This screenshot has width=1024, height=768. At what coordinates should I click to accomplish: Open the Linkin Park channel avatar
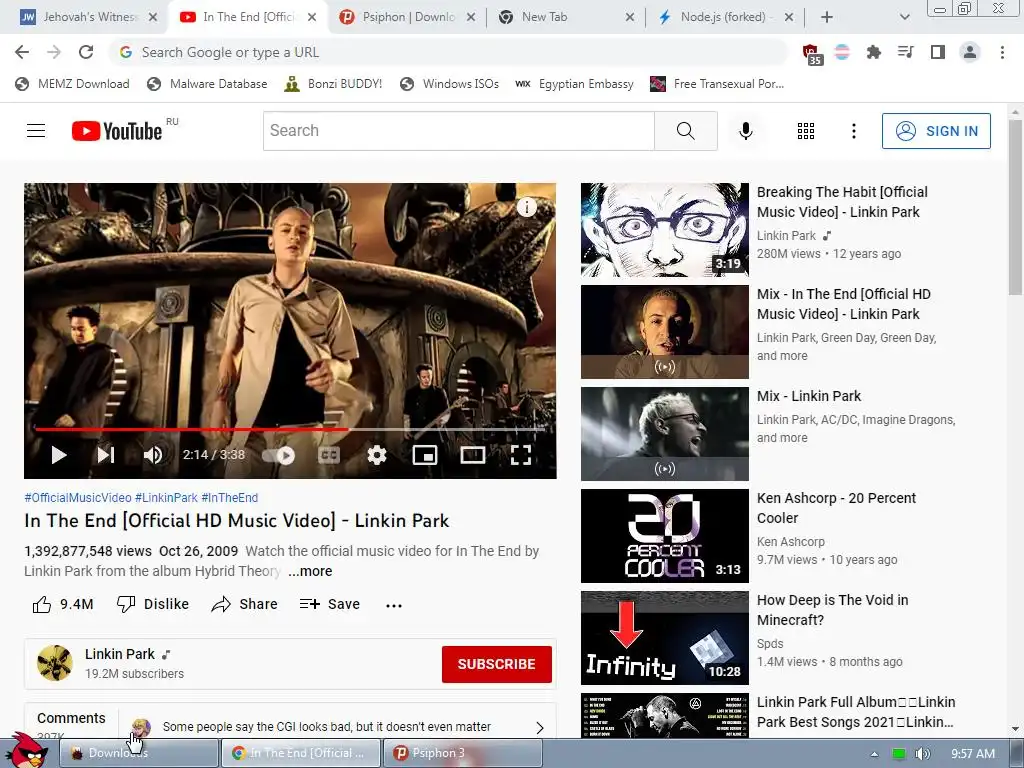tap(55, 663)
